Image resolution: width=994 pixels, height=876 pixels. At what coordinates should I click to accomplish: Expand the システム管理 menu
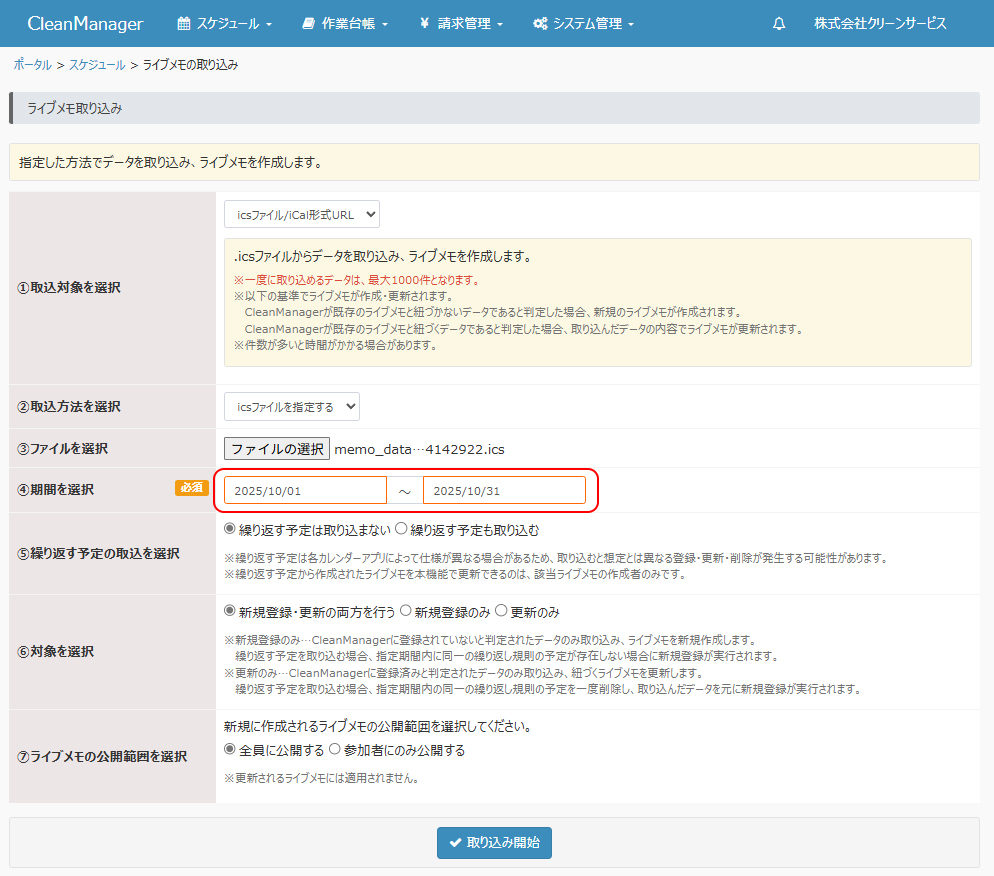click(583, 23)
